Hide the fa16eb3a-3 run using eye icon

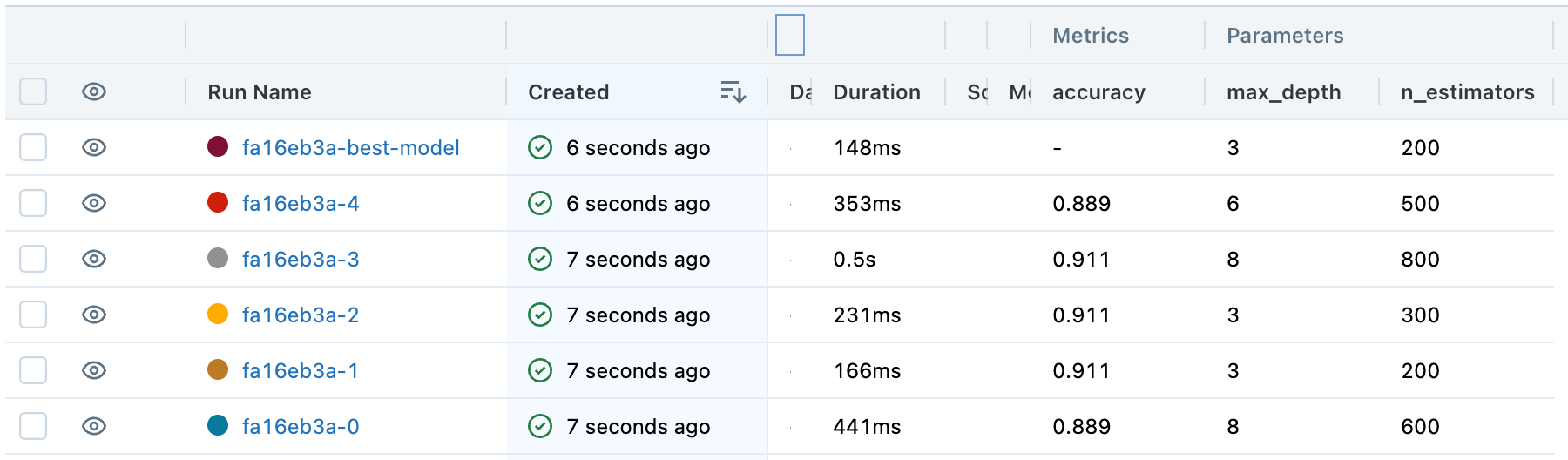coord(94,260)
